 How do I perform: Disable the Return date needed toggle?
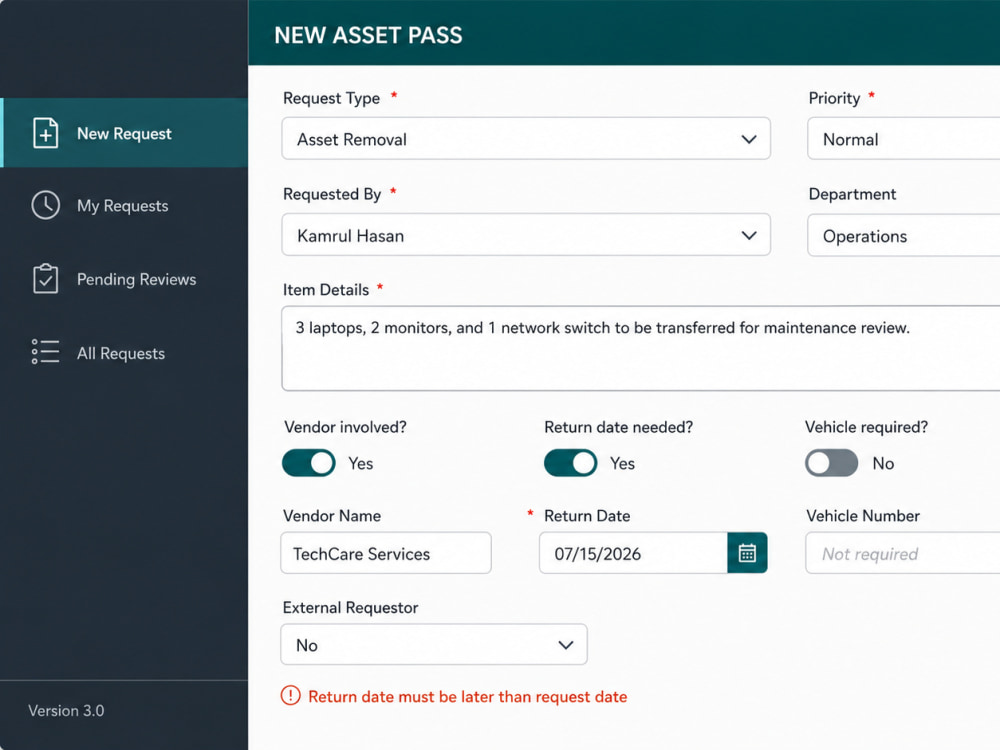pyautogui.click(x=570, y=463)
